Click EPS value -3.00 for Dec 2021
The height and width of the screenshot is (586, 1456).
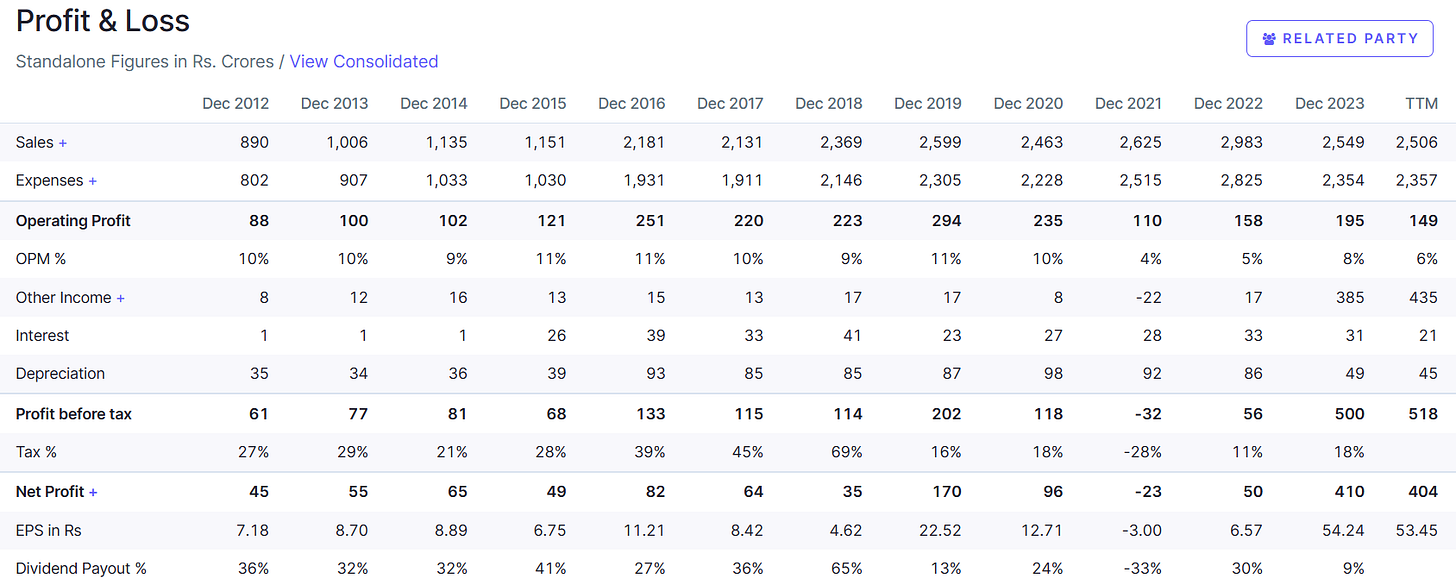coord(1143,530)
